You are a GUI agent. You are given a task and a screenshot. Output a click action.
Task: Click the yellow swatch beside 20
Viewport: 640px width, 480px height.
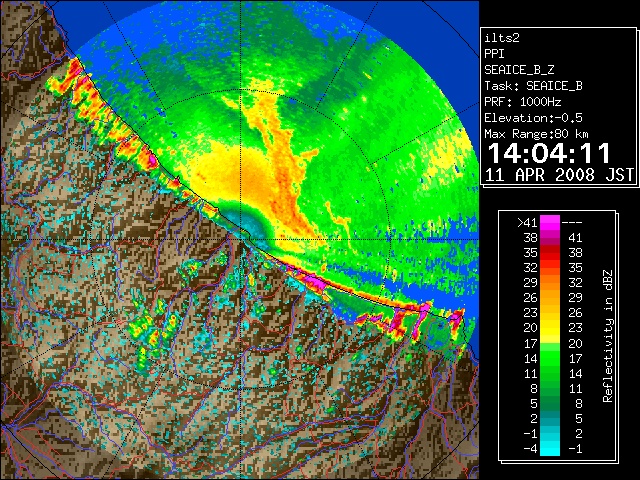click(x=550, y=328)
